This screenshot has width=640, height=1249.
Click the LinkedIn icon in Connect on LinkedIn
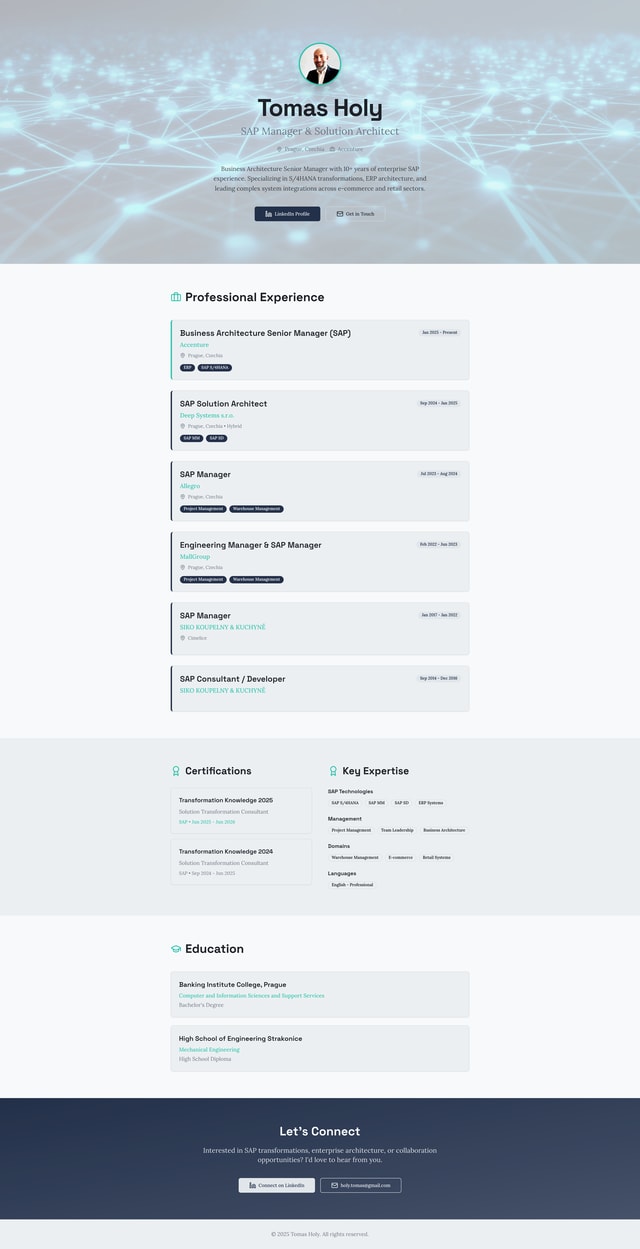(252, 1185)
